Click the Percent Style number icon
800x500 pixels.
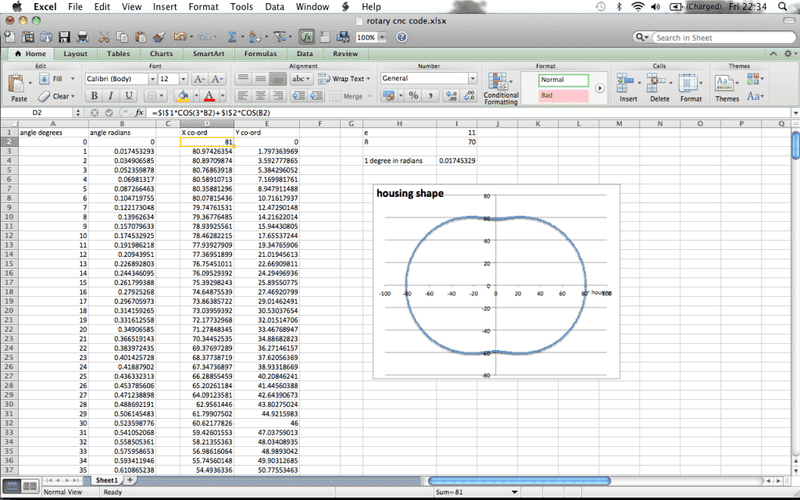tap(415, 97)
